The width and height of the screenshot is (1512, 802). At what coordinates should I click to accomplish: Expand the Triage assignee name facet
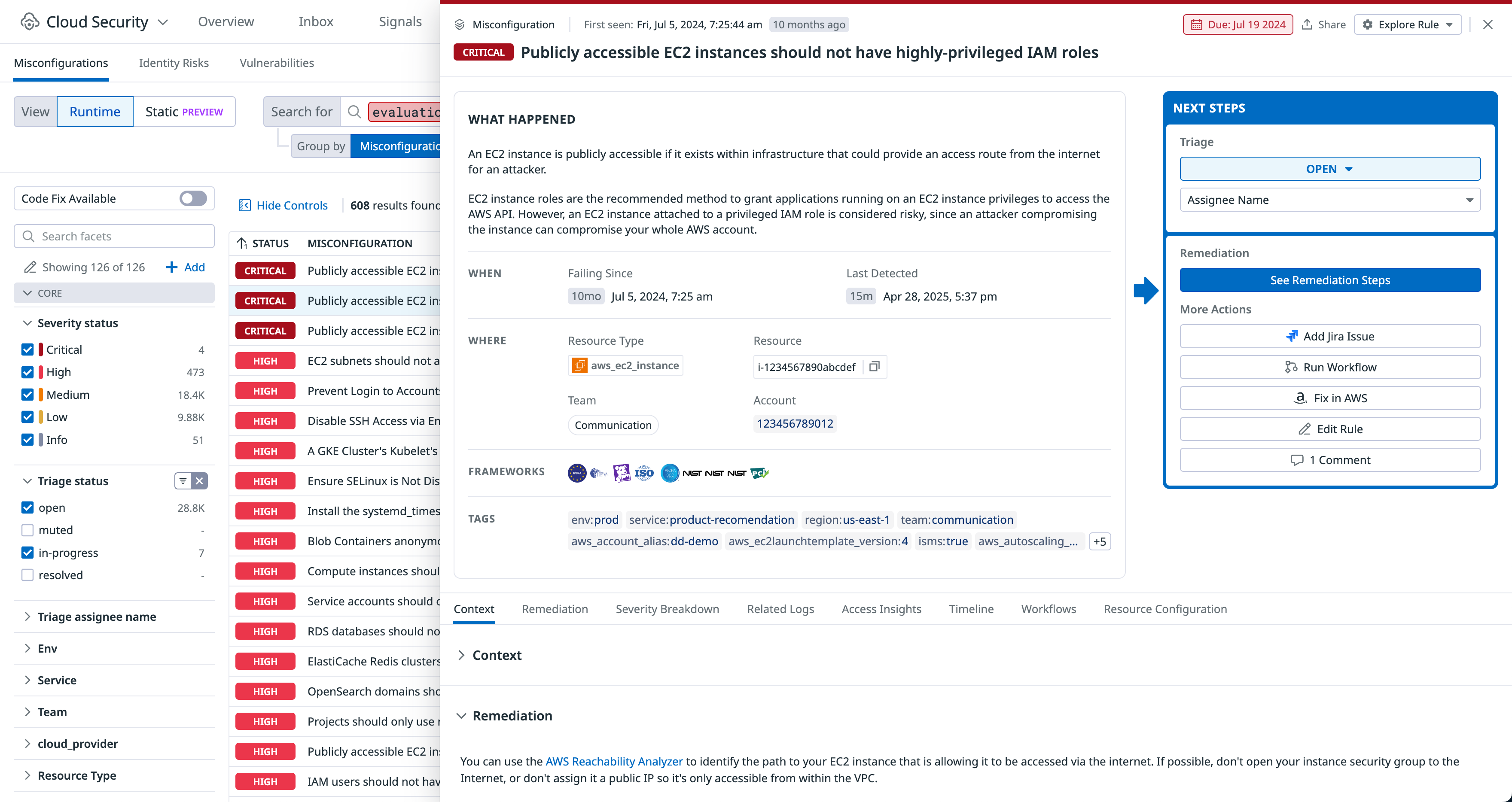pos(97,617)
